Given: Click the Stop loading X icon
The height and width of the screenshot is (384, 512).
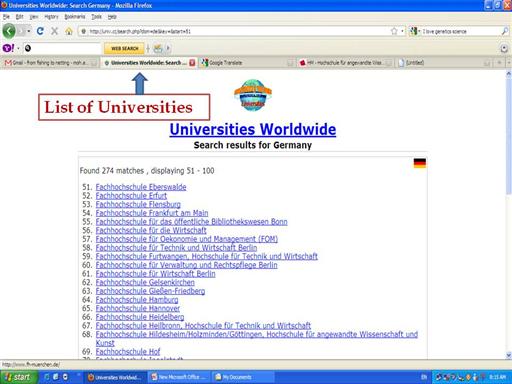Looking at the screenshot, I should tap(54, 31).
